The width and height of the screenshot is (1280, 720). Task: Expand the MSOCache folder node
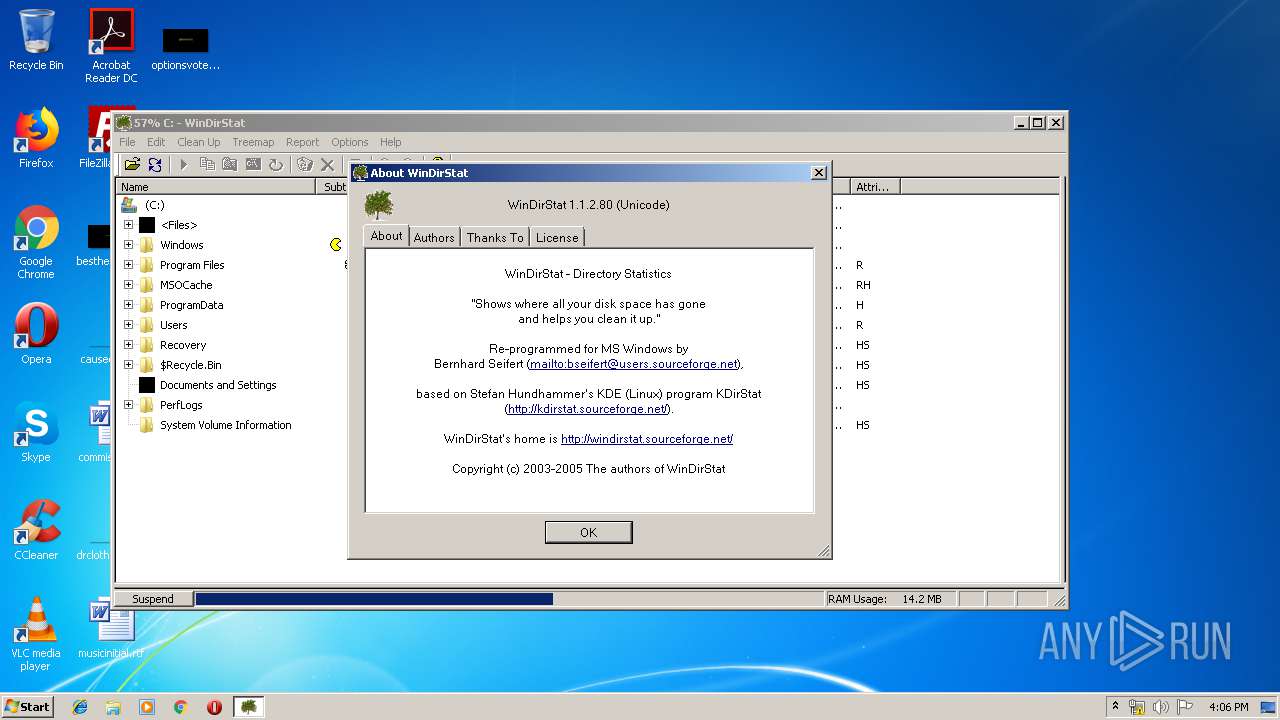128,285
